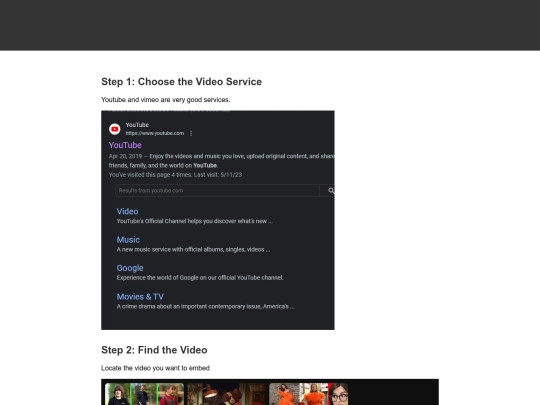Open the Video sitelink
This screenshot has width=540, height=405.
tap(127, 211)
